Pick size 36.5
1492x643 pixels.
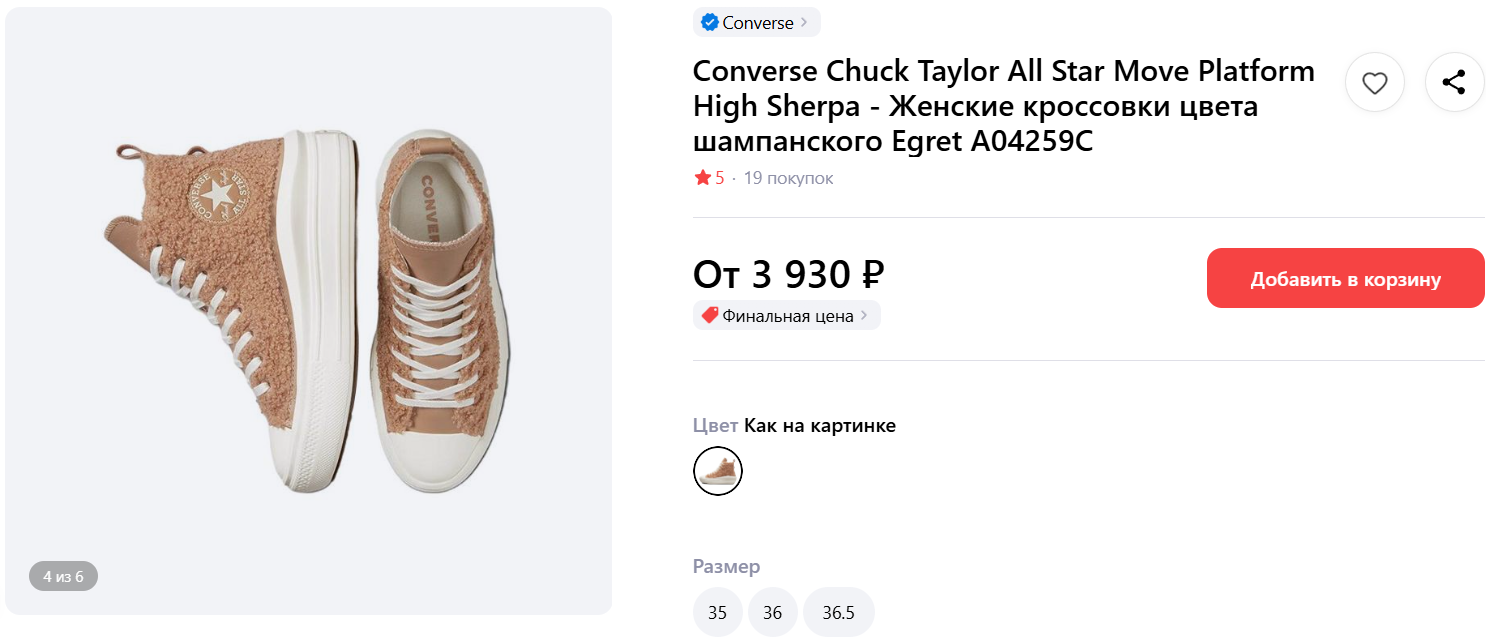tap(838, 613)
